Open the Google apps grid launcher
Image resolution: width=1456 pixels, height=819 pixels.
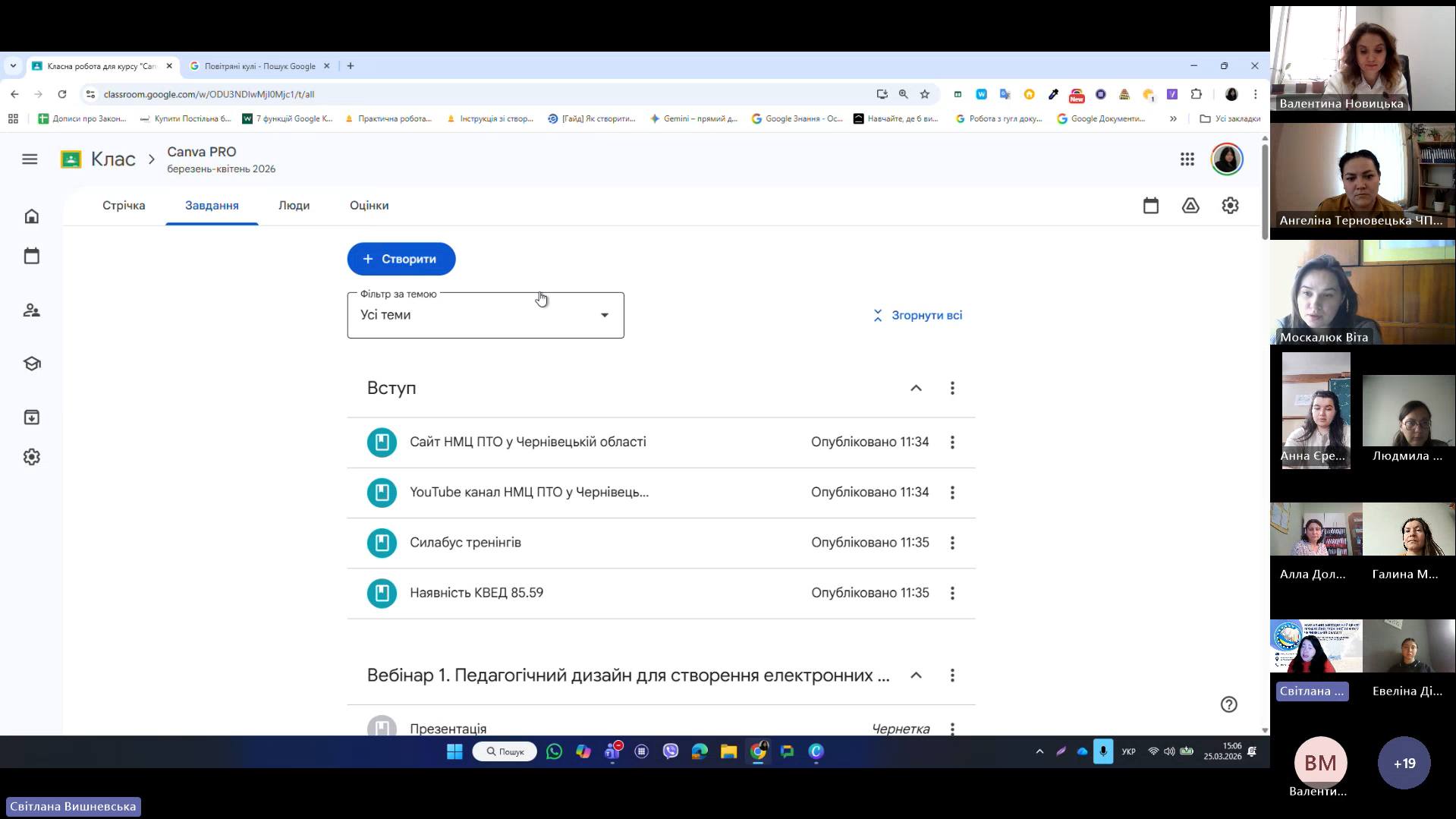[x=1187, y=159]
